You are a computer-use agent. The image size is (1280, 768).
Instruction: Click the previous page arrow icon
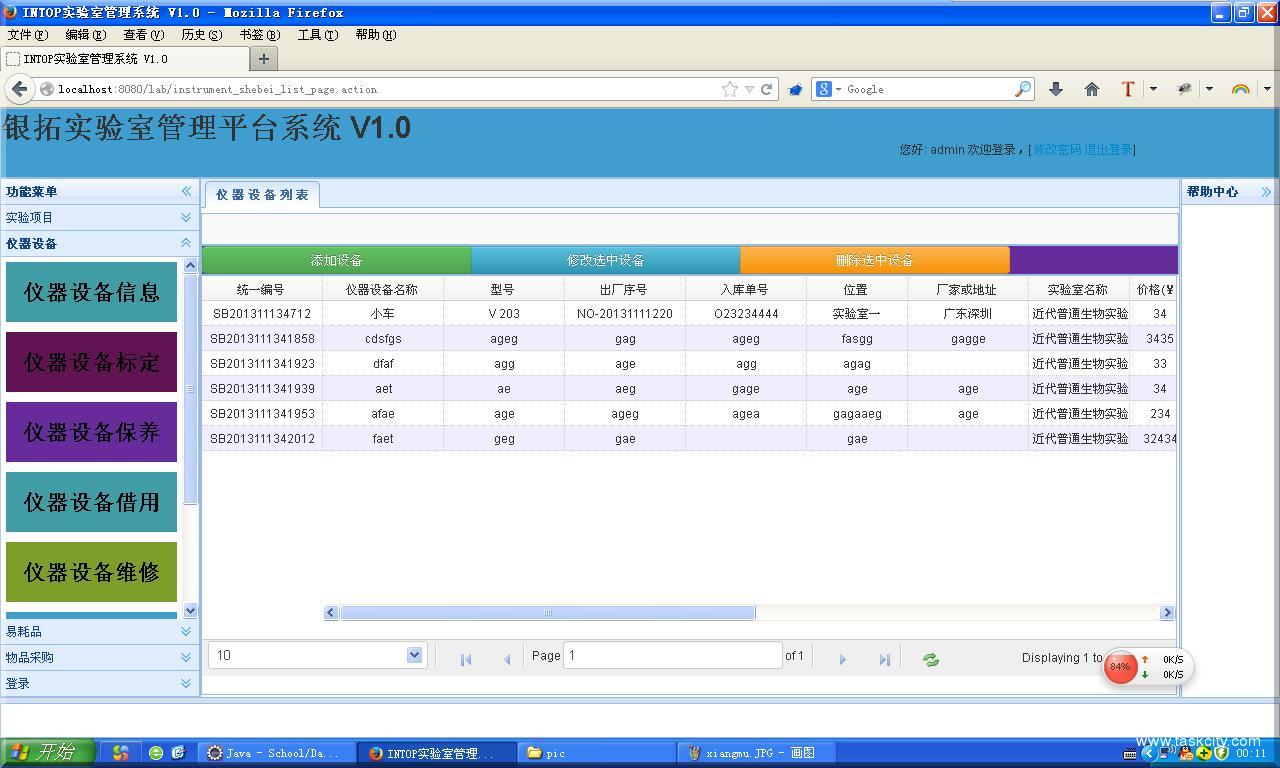507,660
